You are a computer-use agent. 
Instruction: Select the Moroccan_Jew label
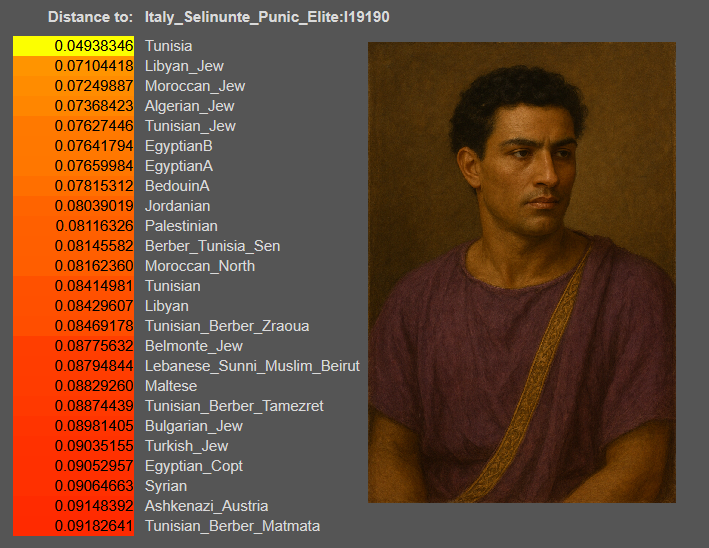point(195,86)
